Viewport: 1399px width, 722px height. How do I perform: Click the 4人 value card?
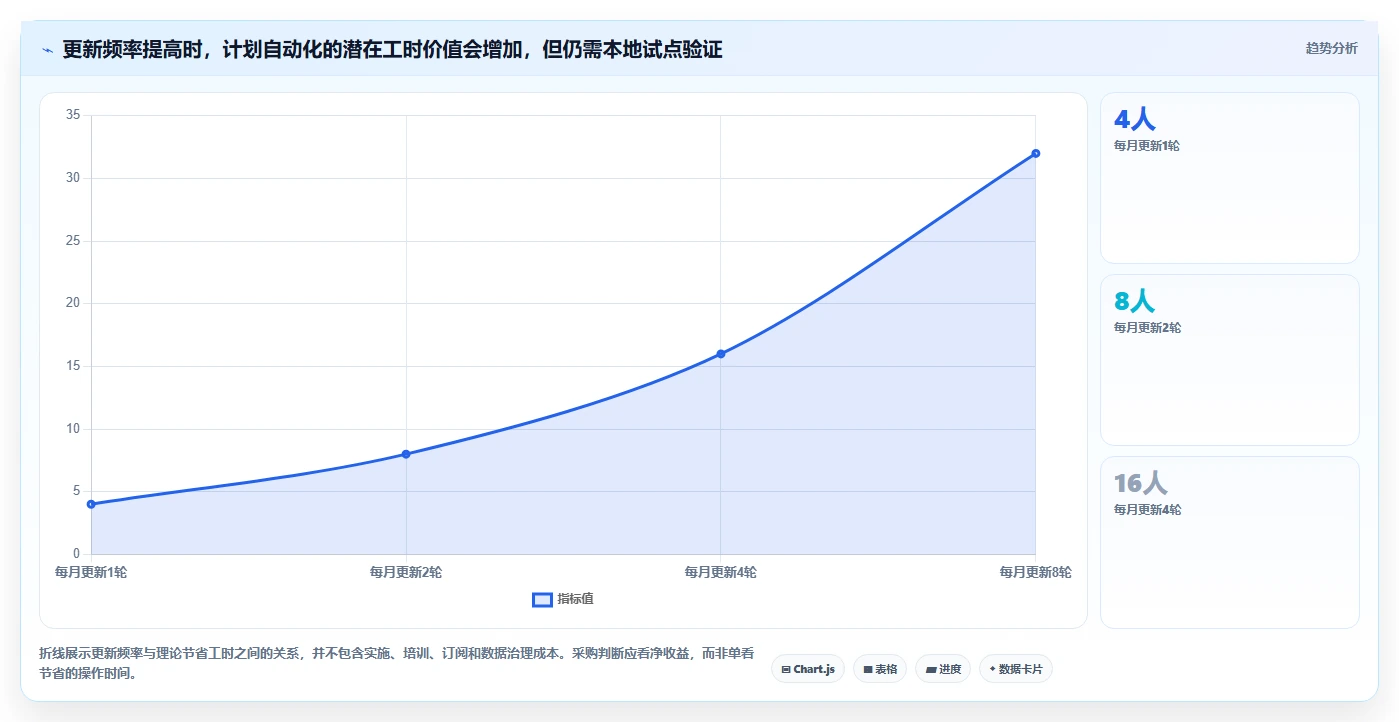[1229, 178]
